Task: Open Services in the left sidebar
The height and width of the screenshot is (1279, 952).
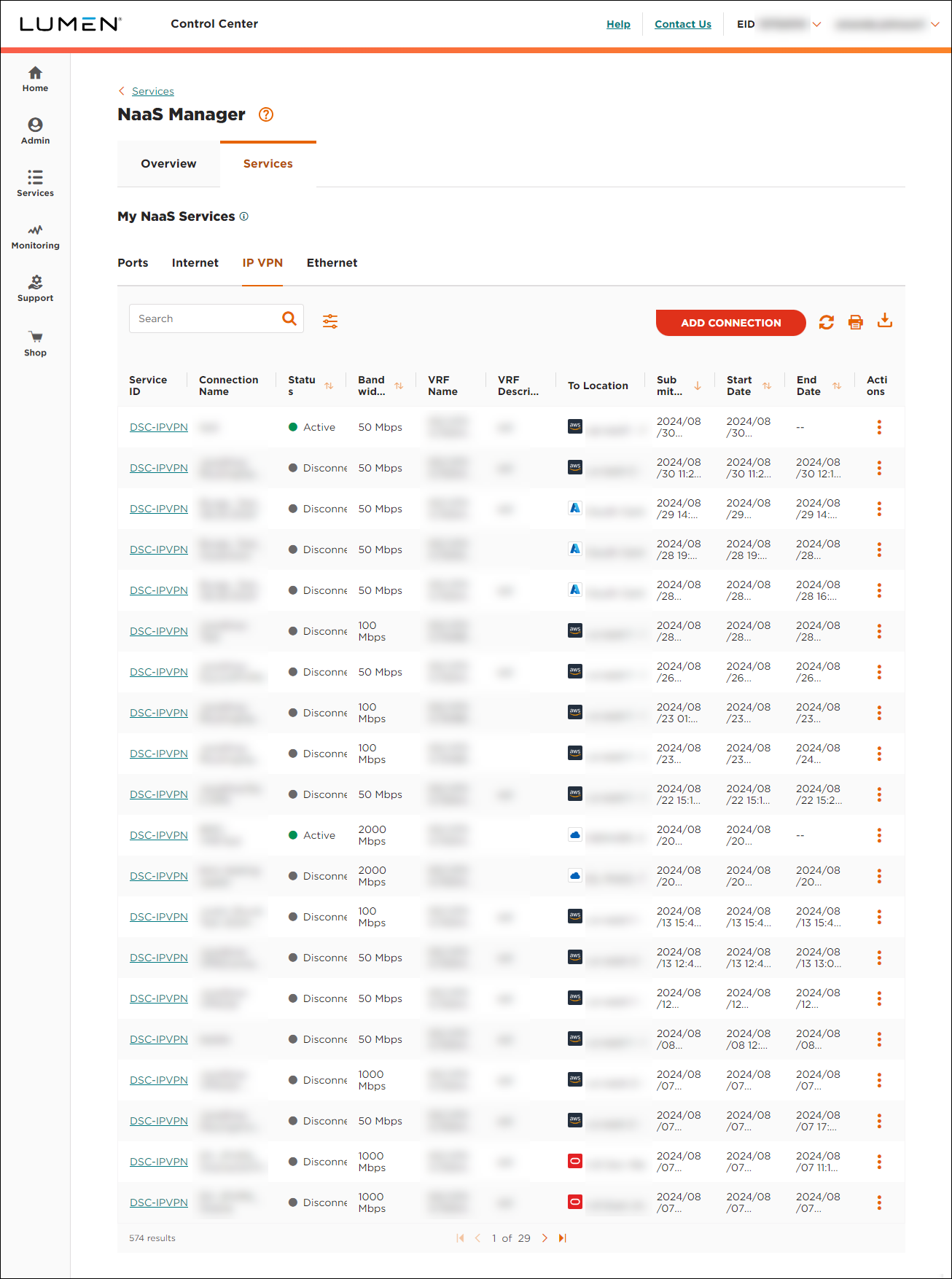Action: pyautogui.click(x=35, y=184)
